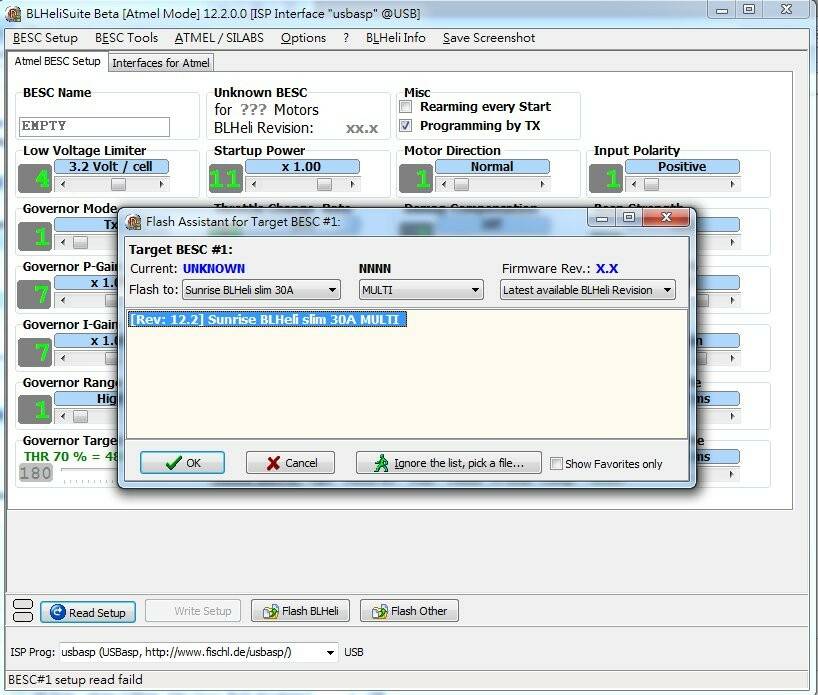Click left arrow of Governor Range slider
Viewport: 818px width, 695px height.
(63, 416)
